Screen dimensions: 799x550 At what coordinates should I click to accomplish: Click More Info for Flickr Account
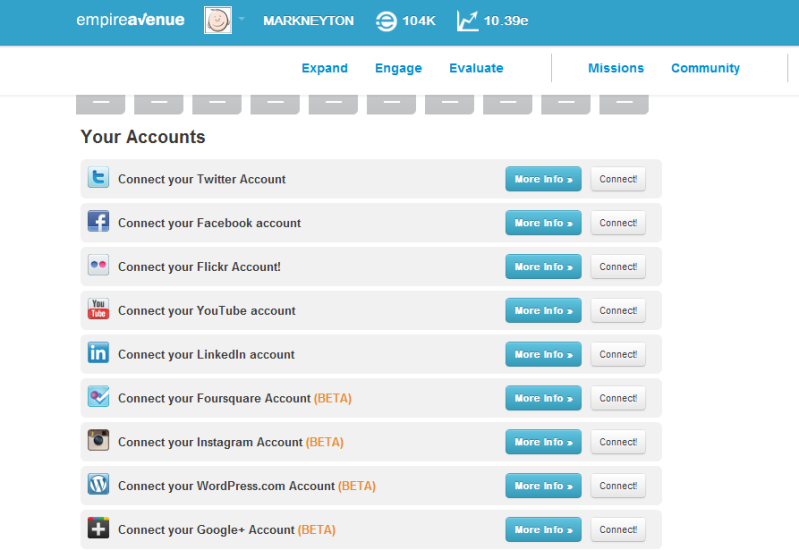543,267
